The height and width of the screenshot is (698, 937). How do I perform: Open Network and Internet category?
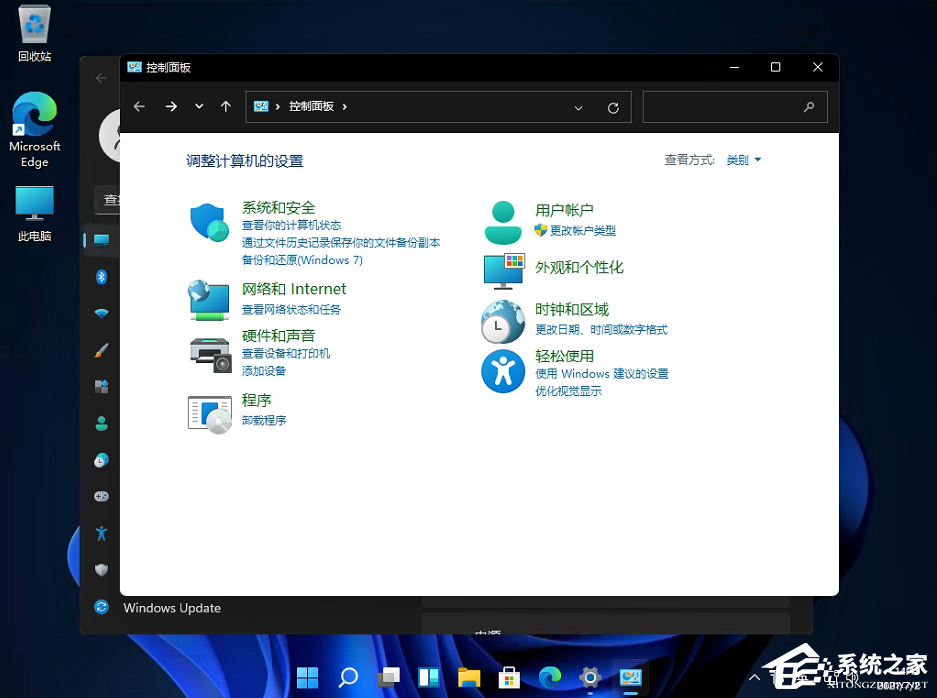294,288
